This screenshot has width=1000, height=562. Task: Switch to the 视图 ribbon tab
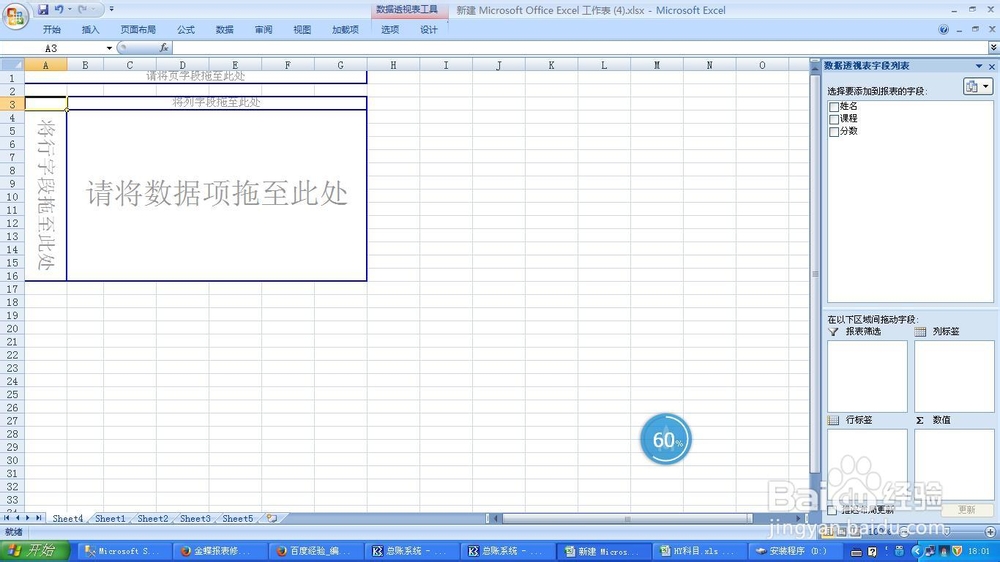click(x=302, y=30)
